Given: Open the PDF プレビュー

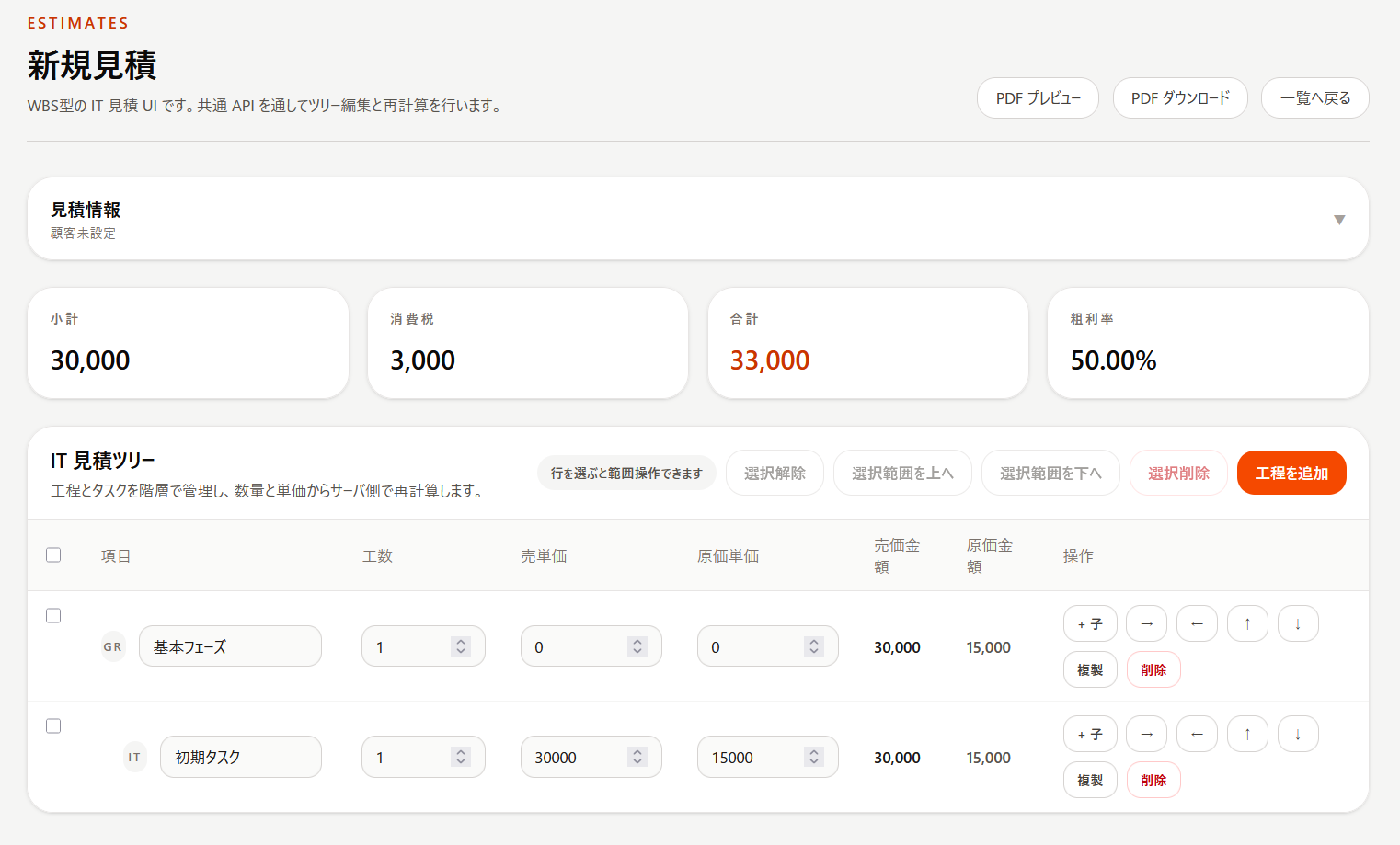Looking at the screenshot, I should (1038, 97).
